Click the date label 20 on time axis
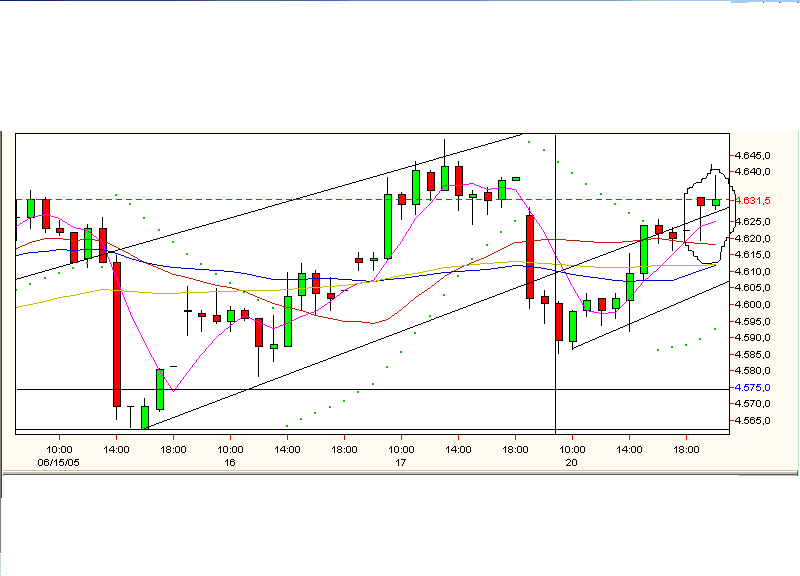 (x=571, y=463)
